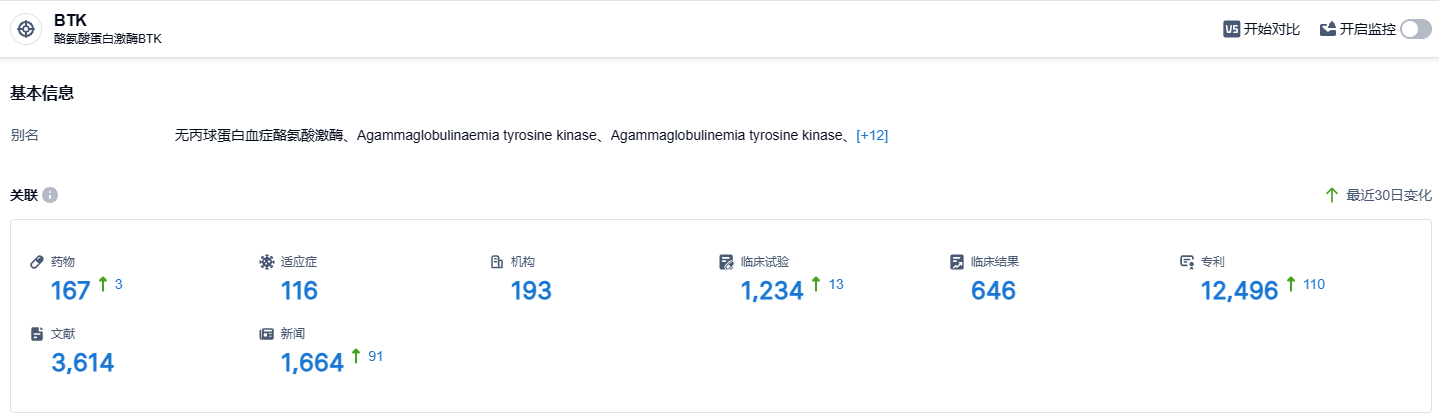Open the 116 indications count
Screen dimensions: 1439x415
[299, 291]
